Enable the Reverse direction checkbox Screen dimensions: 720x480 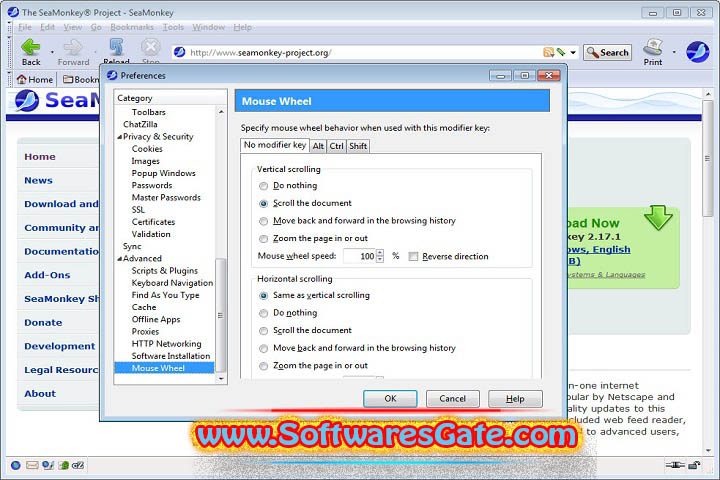tap(413, 256)
